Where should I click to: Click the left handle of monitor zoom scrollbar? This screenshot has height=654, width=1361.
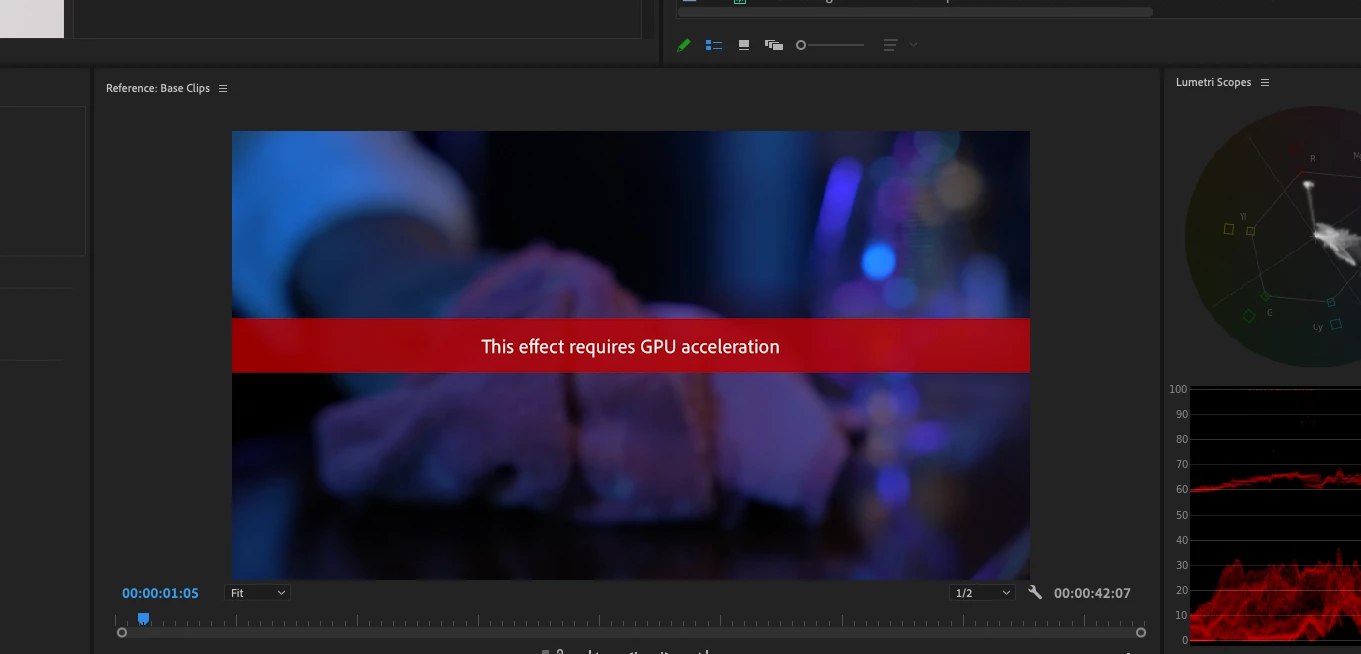(122, 632)
